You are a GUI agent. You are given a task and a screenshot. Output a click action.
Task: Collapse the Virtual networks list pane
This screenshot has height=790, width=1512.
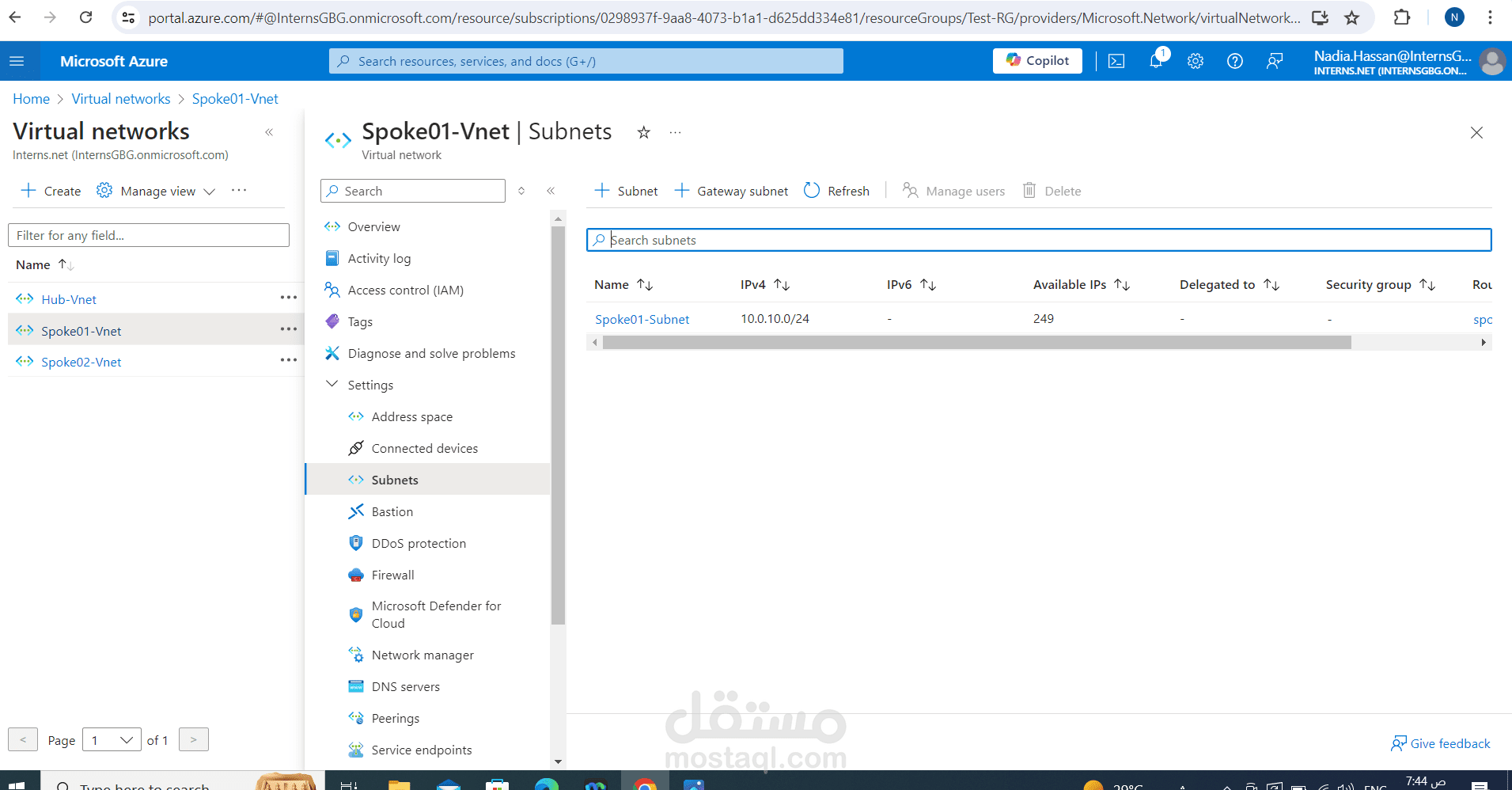tap(269, 132)
